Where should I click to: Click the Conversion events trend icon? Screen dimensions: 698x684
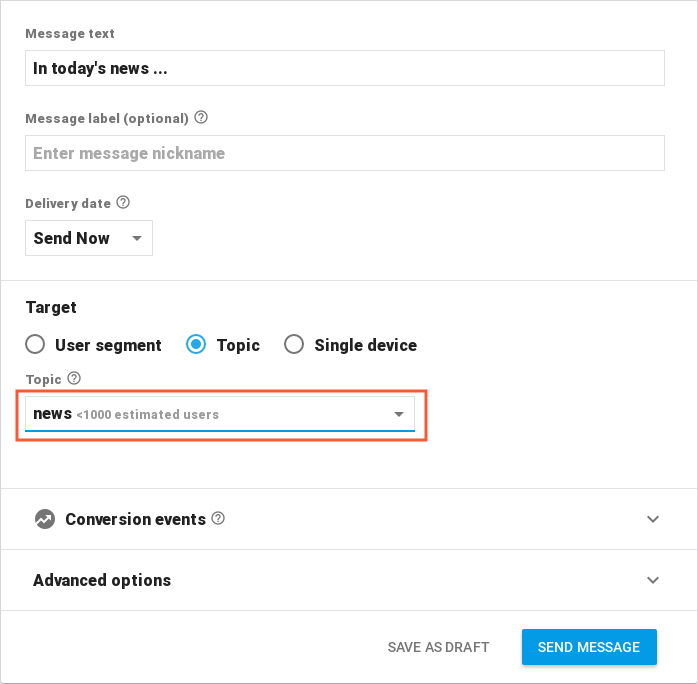(45, 519)
